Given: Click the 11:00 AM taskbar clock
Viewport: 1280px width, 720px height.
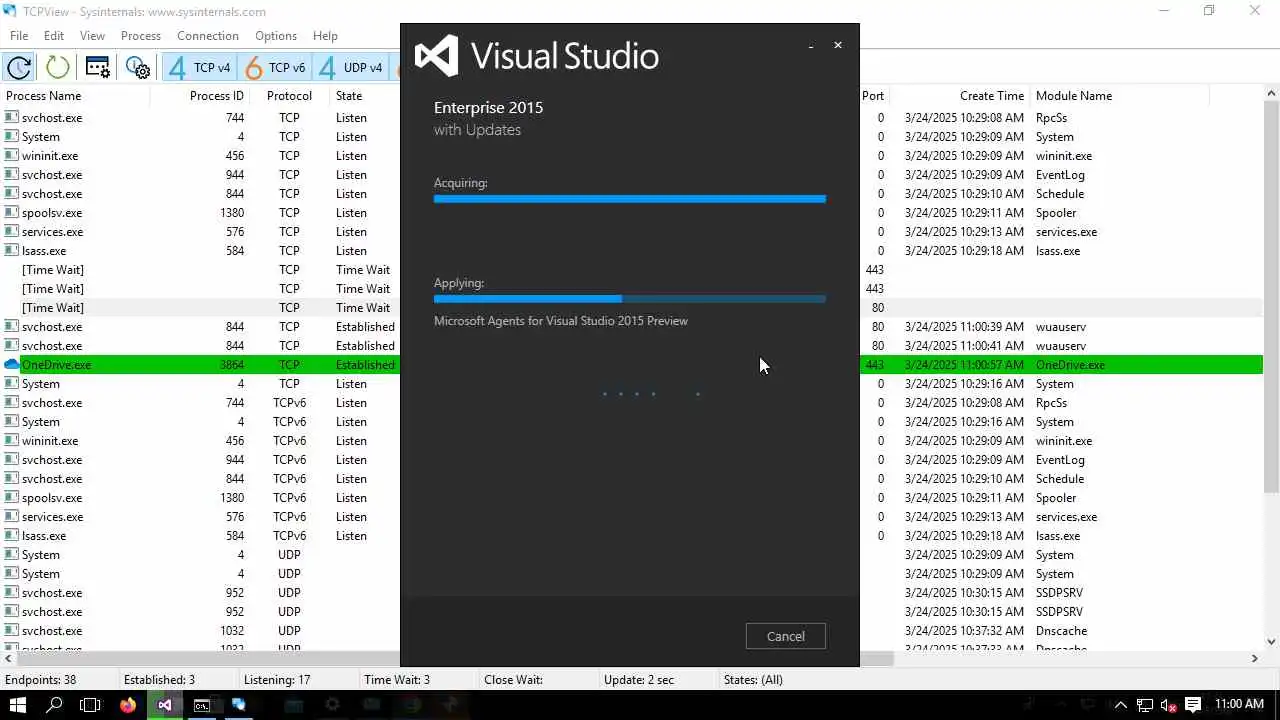Looking at the screenshot, I should 1239,705.
